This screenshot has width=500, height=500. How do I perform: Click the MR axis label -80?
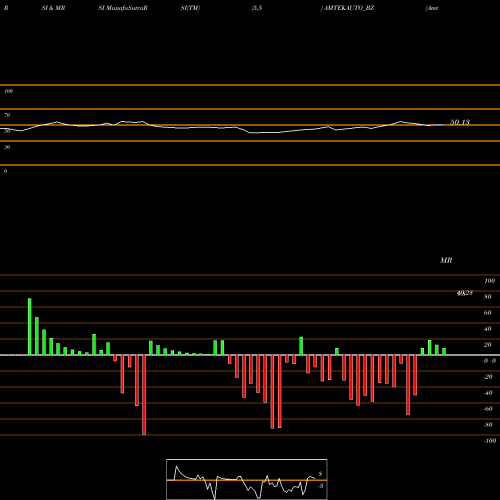(x=488, y=425)
